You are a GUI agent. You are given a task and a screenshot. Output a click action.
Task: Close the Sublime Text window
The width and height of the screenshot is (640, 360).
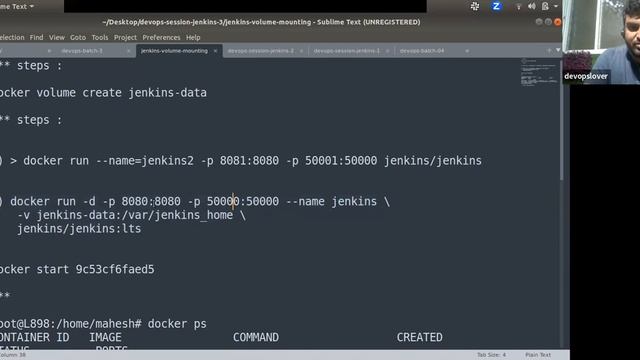pyautogui.click(x=558, y=22)
